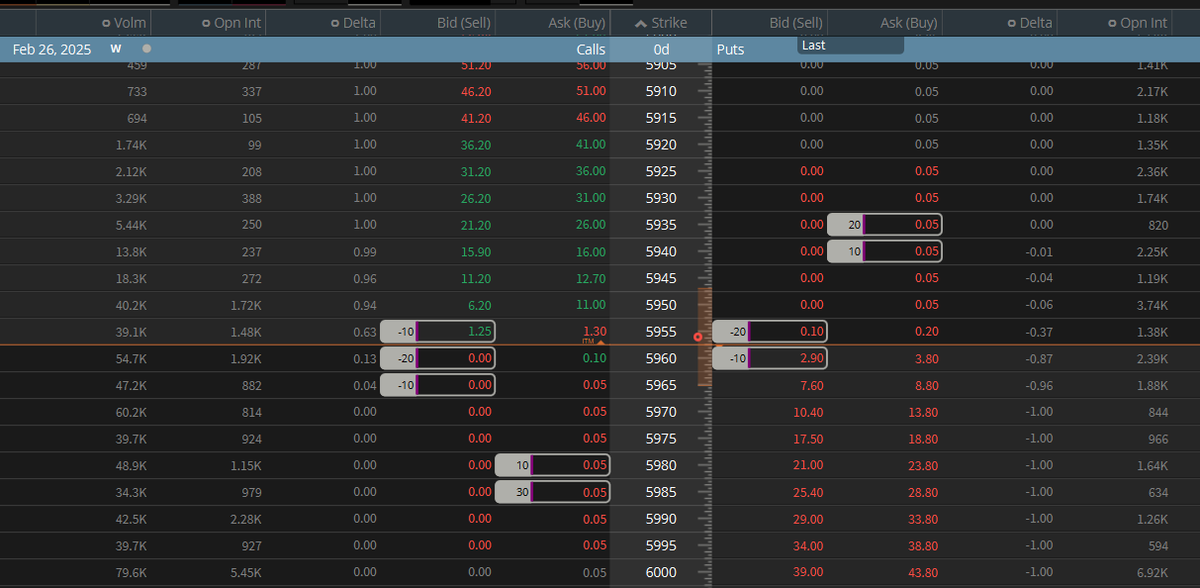Click the W weekly tag beside the date
Image resolution: width=1200 pixels, height=588 pixels.
116,48
